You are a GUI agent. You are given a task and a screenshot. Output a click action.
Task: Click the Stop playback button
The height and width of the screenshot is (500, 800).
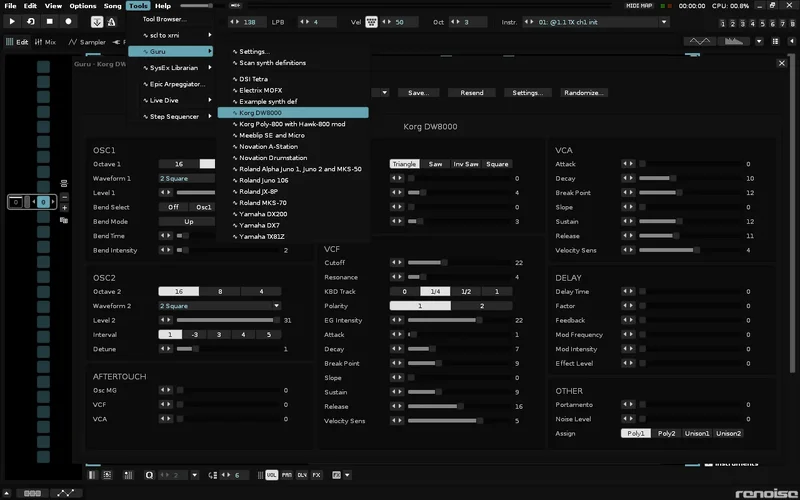(x=50, y=21)
